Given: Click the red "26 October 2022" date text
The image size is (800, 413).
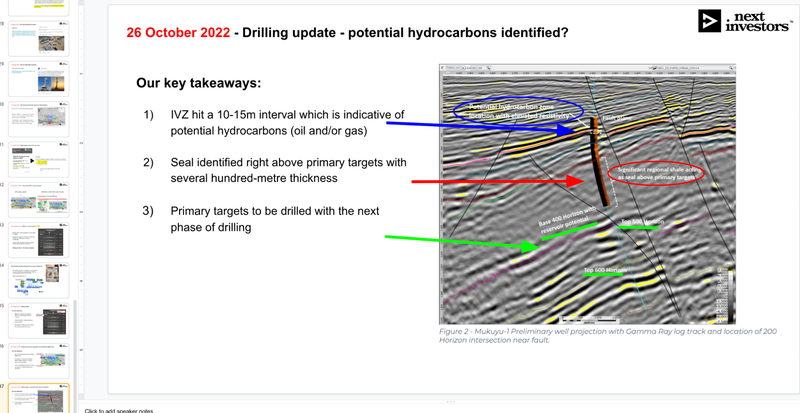Looking at the screenshot, I should [178, 33].
